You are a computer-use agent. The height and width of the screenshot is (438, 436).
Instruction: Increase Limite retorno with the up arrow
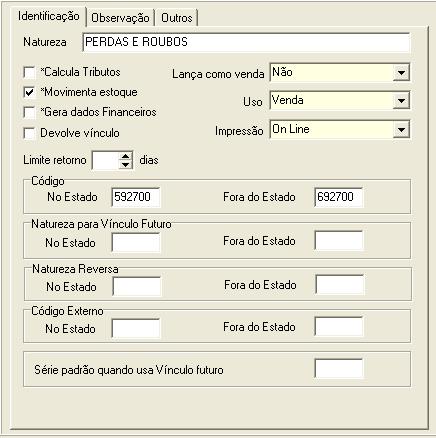pos(126,156)
